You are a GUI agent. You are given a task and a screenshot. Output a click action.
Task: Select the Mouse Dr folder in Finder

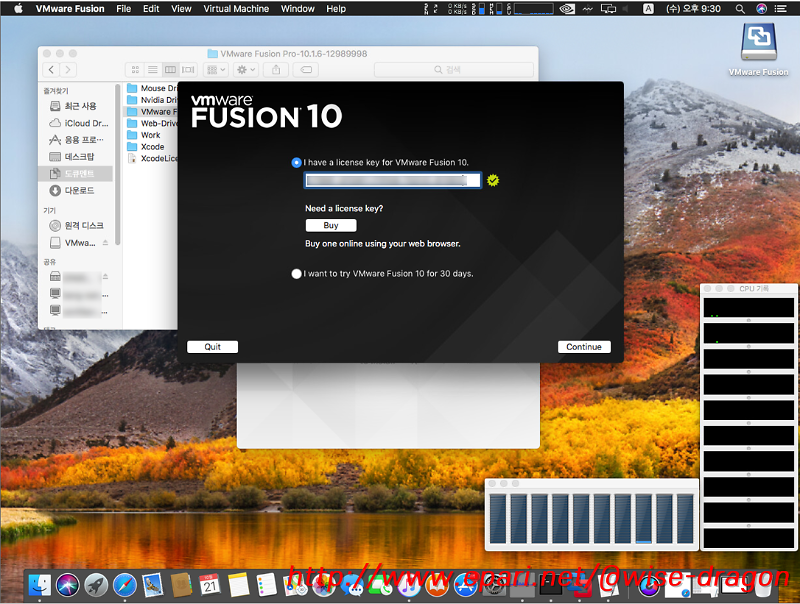(x=152, y=88)
